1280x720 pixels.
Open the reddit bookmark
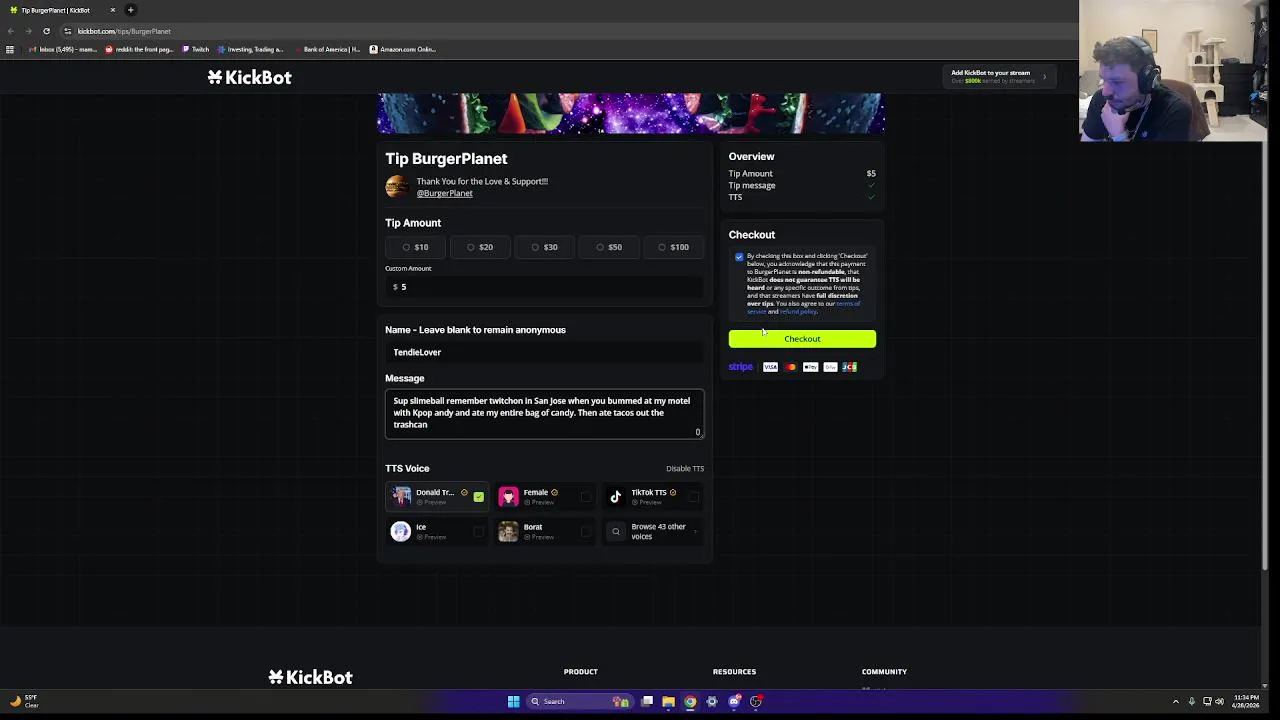[x=140, y=49]
